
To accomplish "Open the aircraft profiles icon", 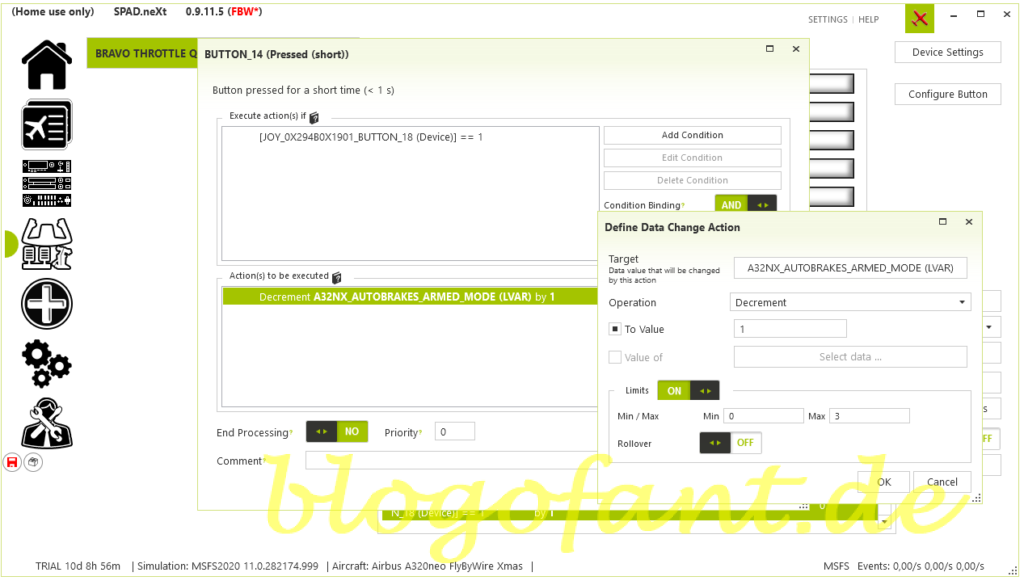I will tap(46, 125).
